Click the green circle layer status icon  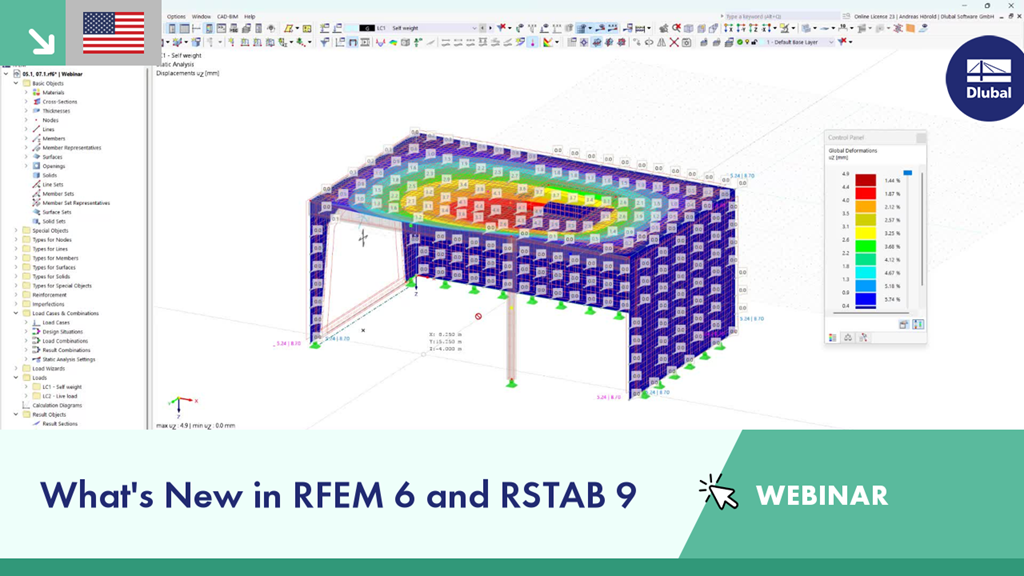click(740, 42)
